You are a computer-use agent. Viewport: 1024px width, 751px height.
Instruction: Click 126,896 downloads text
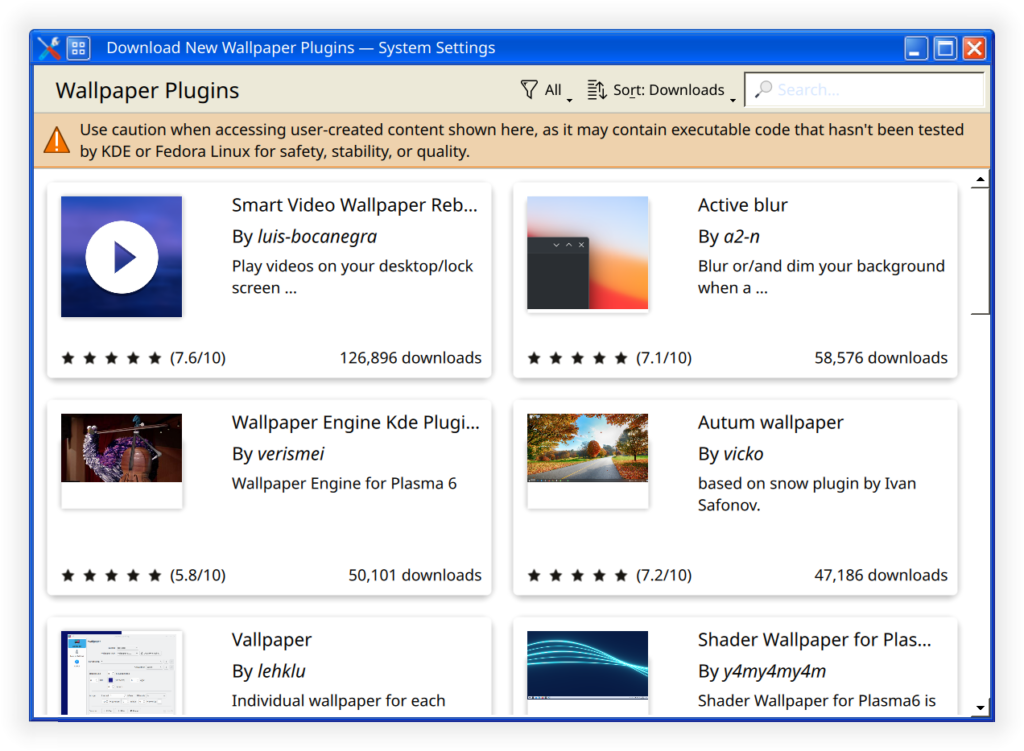[410, 358]
